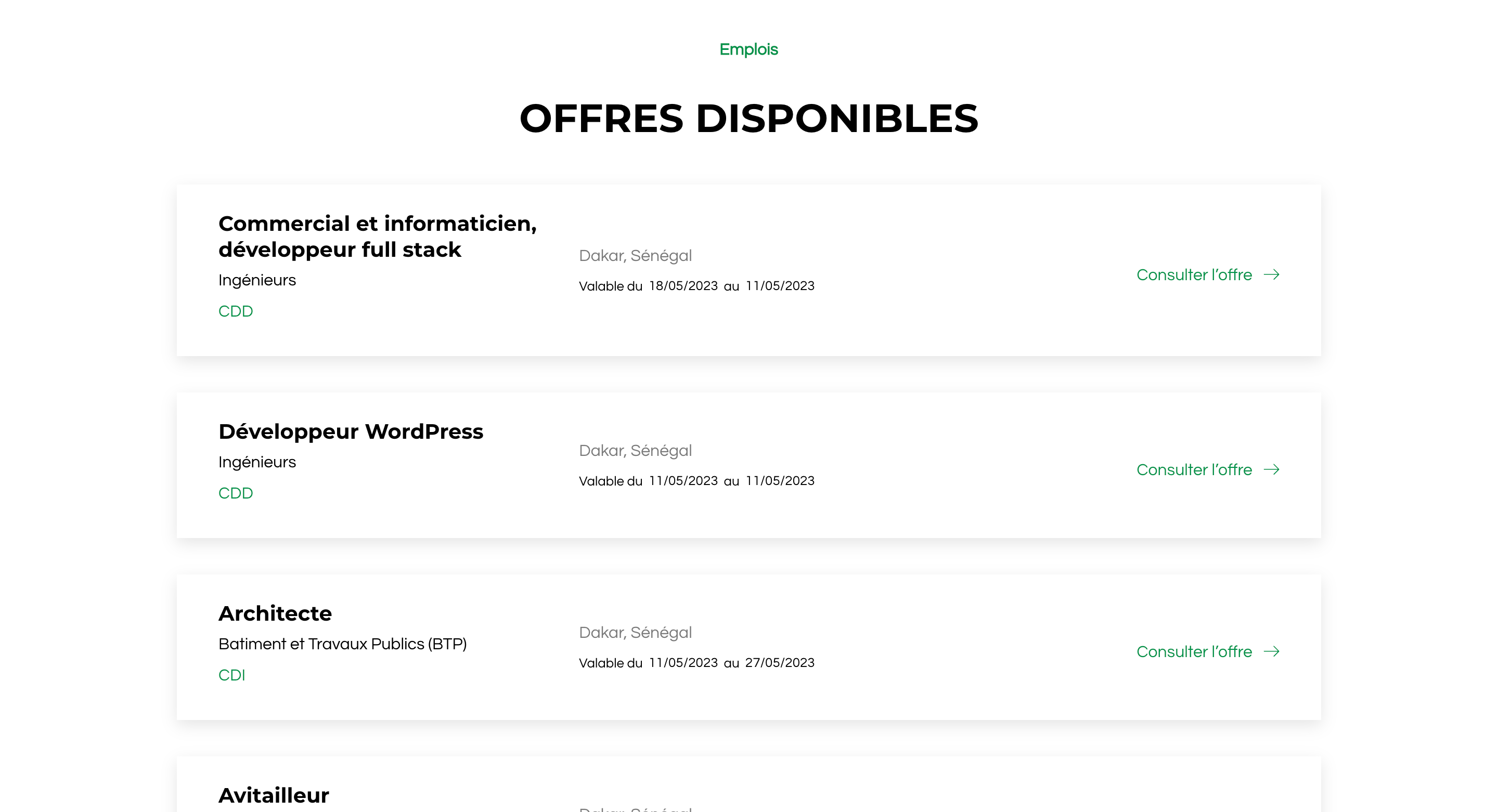Select the Avitailleur job title
Viewport: 1498px width, 812px height.
(x=273, y=795)
